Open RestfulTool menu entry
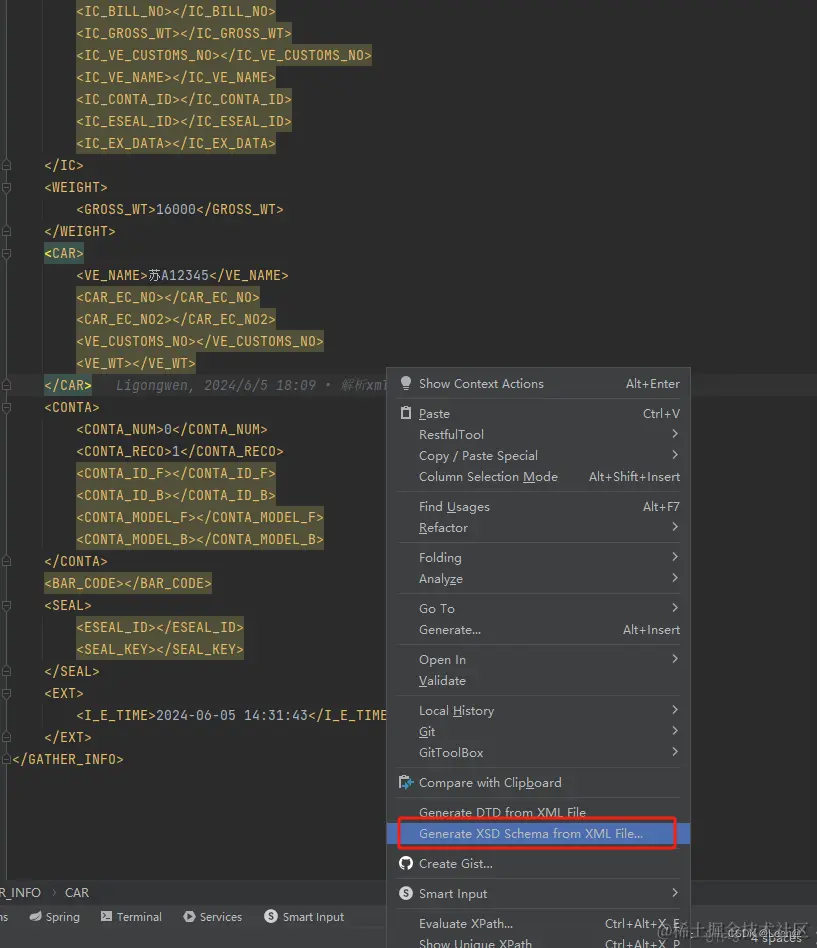Image resolution: width=817 pixels, height=948 pixels. [x=538, y=434]
